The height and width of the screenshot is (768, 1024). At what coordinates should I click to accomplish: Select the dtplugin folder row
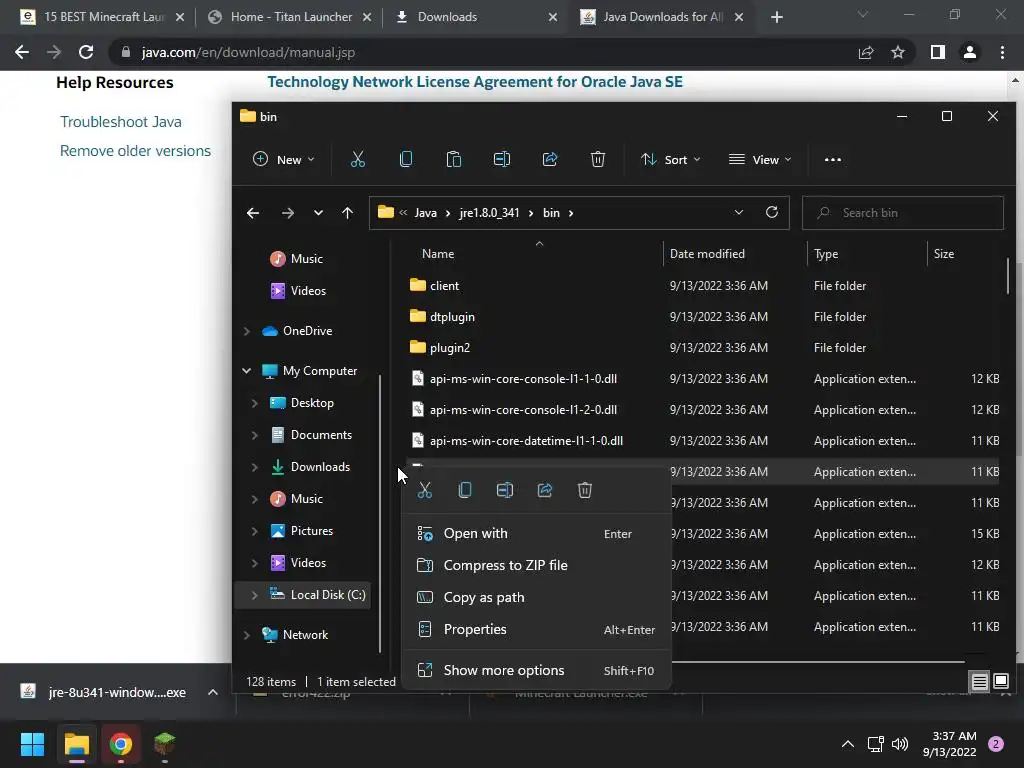pos(702,317)
